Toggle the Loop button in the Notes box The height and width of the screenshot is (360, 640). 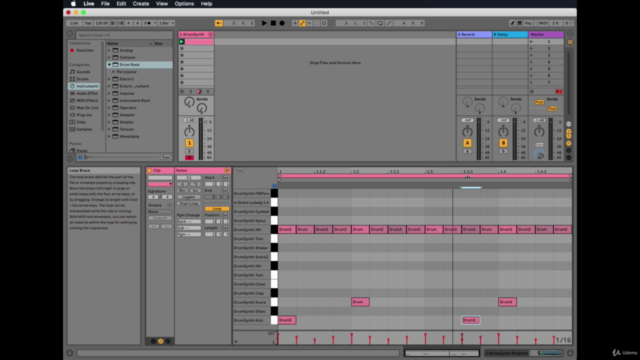click(217, 209)
